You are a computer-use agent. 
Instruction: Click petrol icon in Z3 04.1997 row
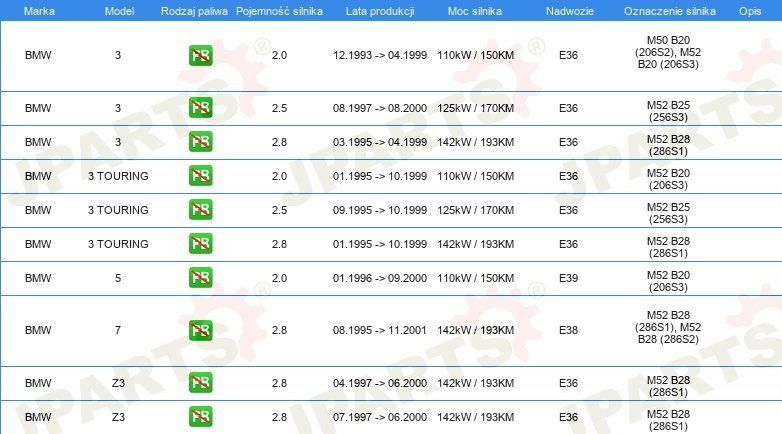(200, 383)
